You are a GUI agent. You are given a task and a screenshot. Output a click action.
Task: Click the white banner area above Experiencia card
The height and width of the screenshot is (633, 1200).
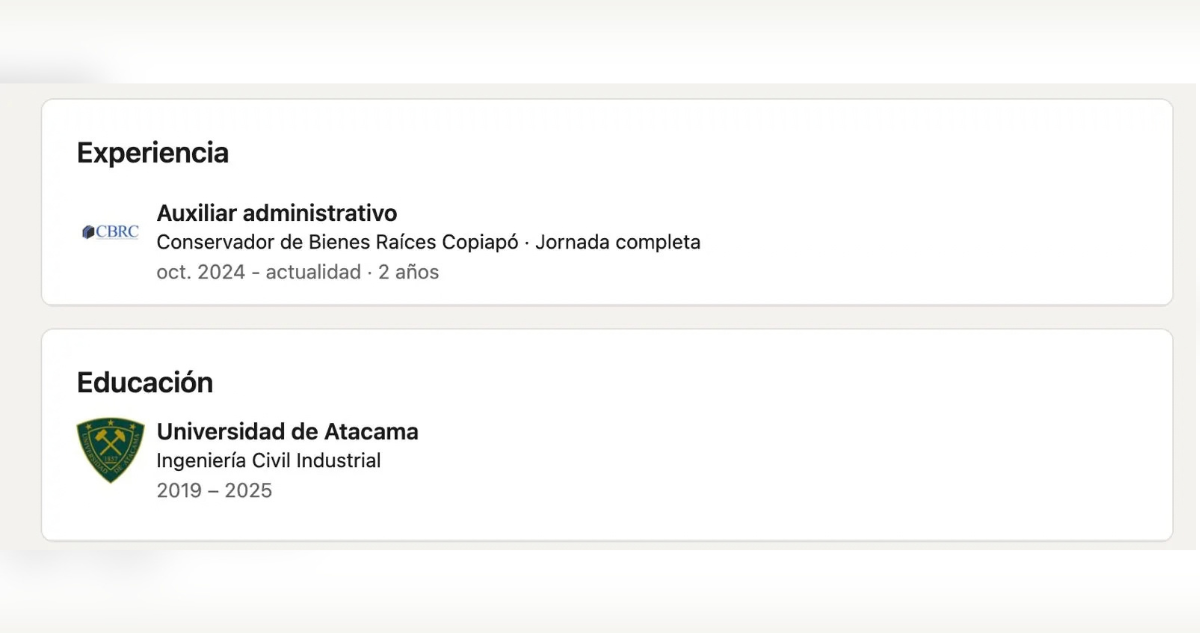point(600,40)
